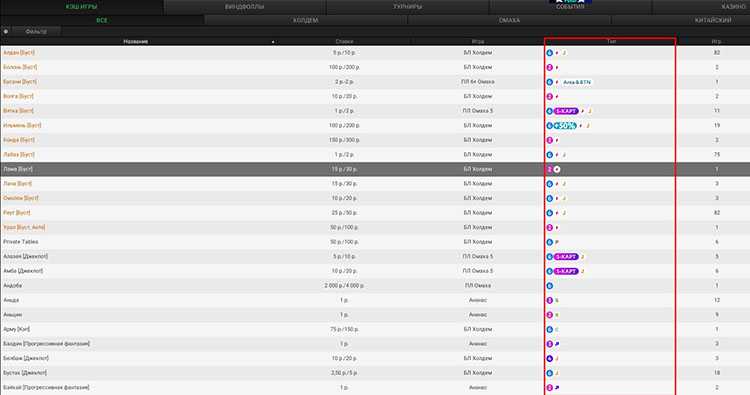Sort by the players count column header
Image resolution: width=750 pixels, height=395 pixels.
tap(716, 42)
